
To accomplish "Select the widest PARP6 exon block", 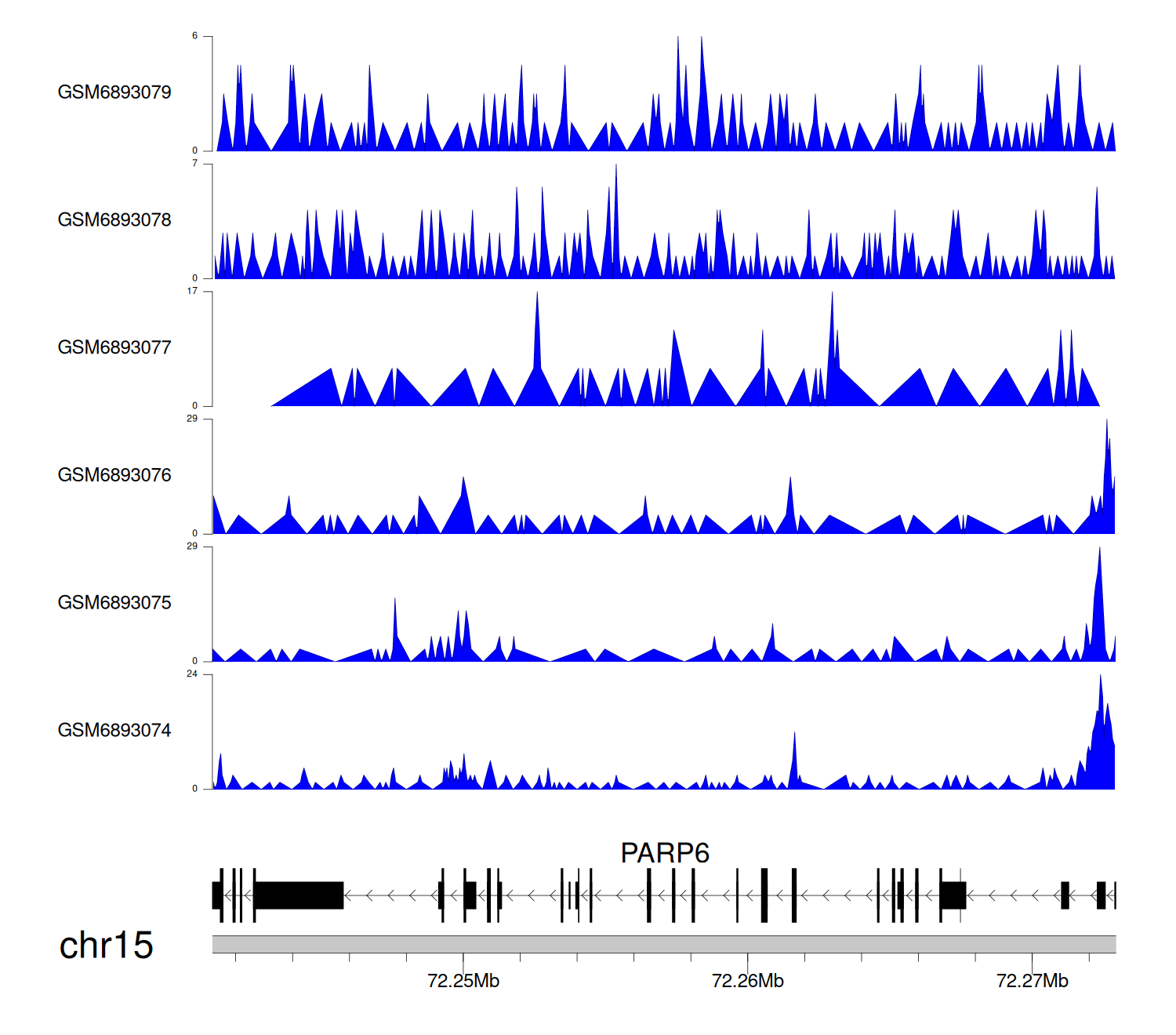I will pyautogui.click(x=299, y=895).
